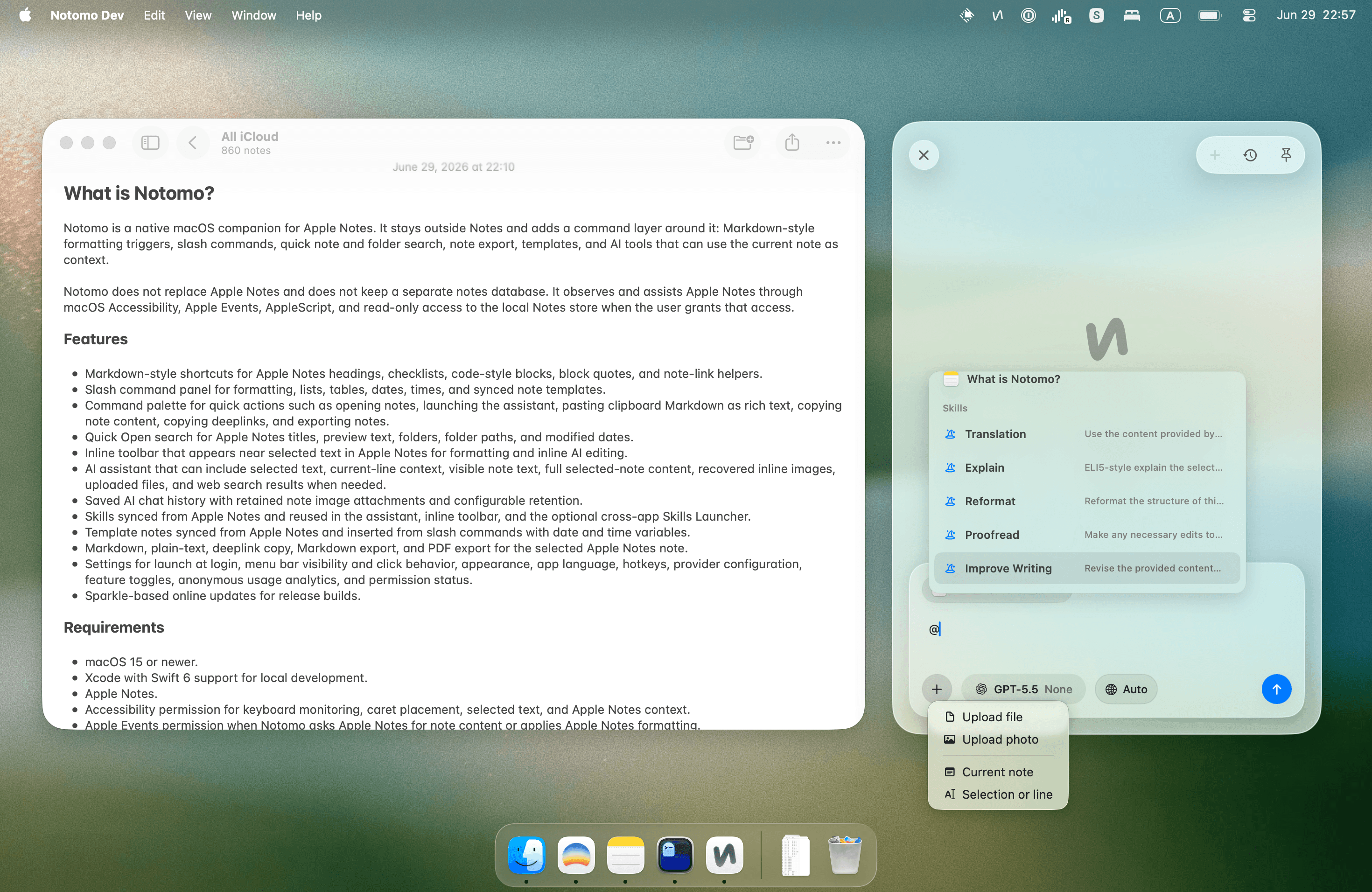Close the Notomo assistant panel with X
1372x892 pixels.
(924, 155)
